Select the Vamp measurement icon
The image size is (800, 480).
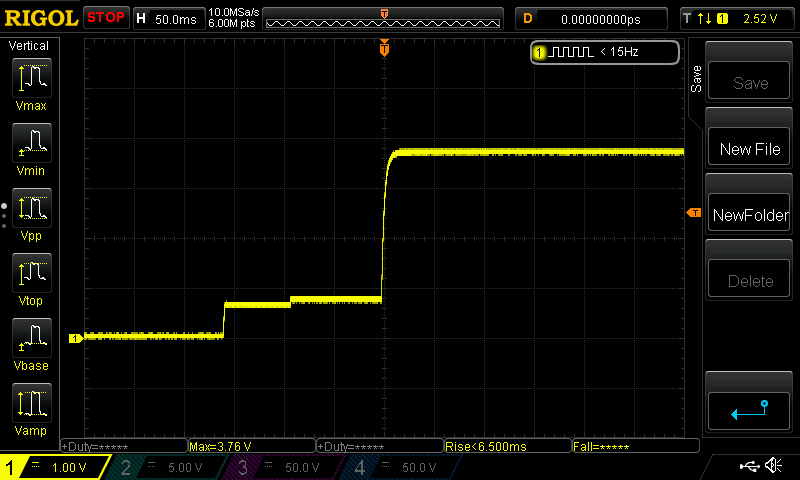pyautogui.click(x=32, y=402)
